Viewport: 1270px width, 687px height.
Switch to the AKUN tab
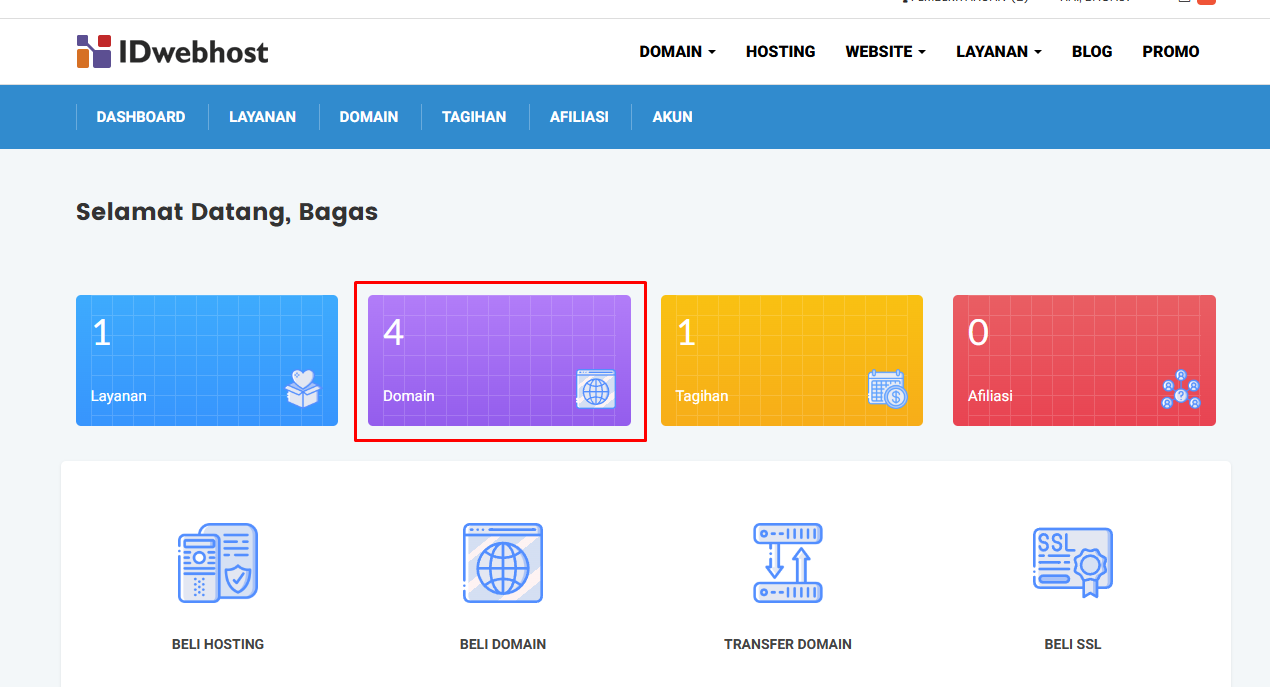(673, 117)
